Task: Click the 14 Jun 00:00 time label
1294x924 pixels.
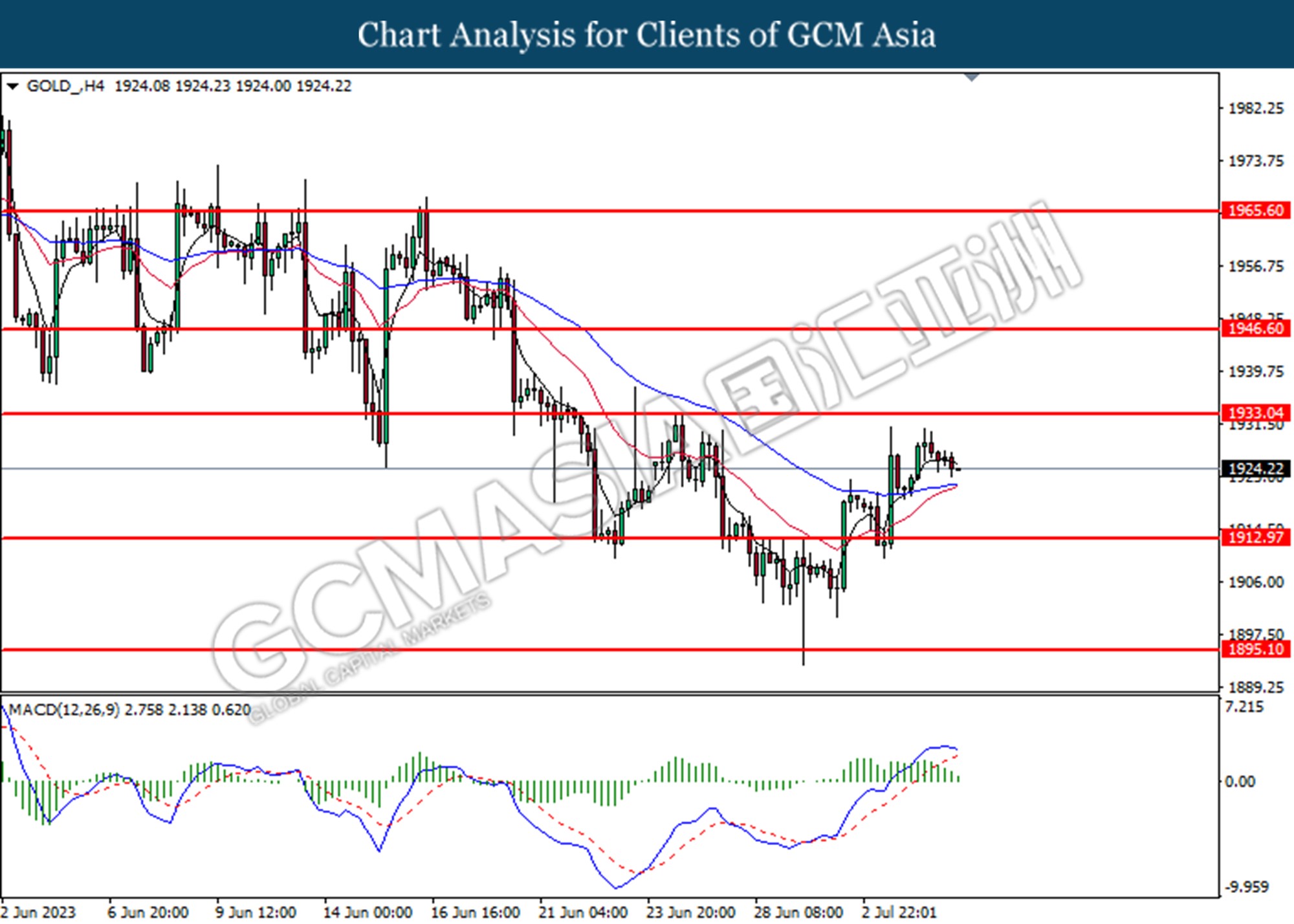Action: 367,912
